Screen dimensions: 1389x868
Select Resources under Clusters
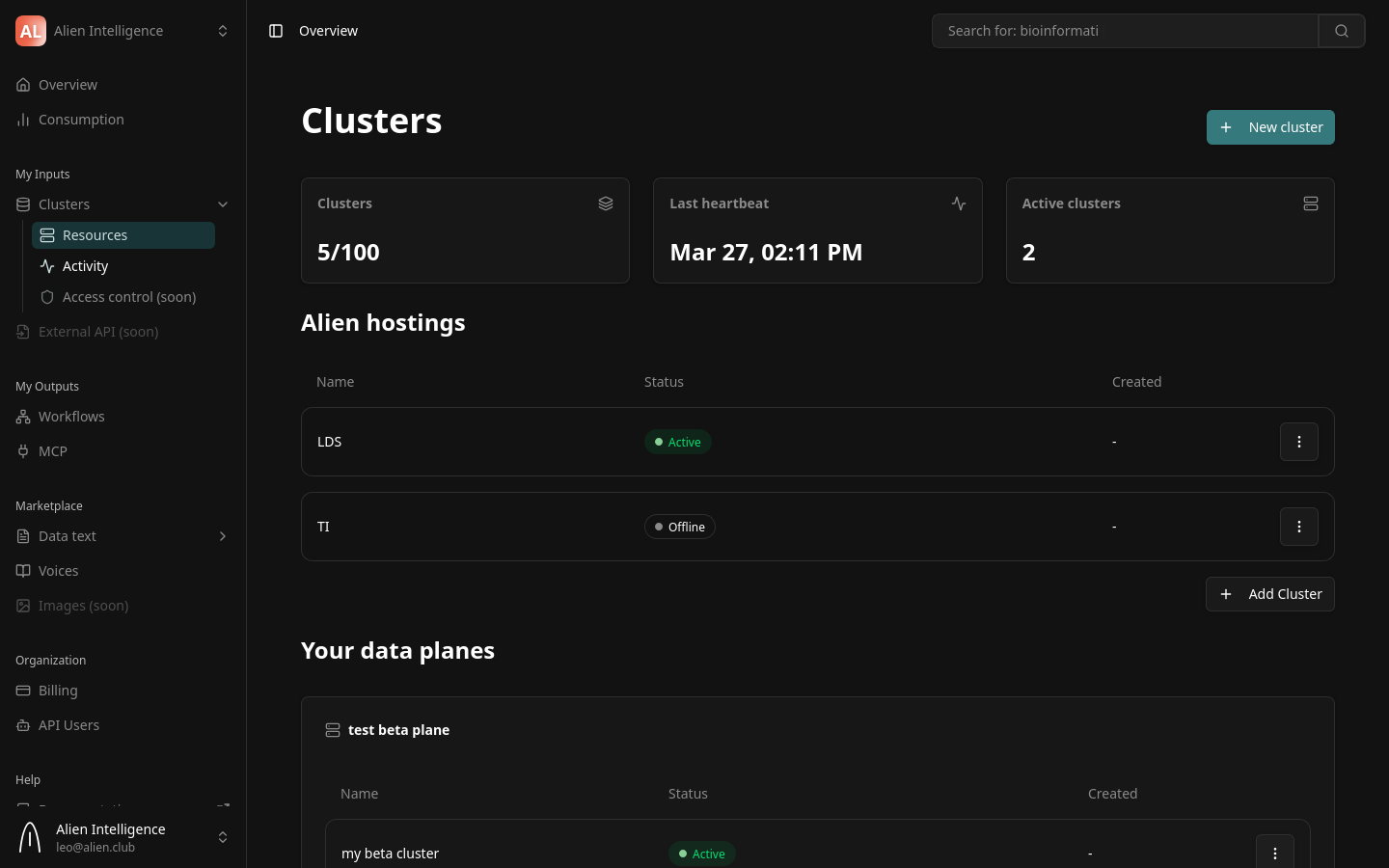coord(95,234)
